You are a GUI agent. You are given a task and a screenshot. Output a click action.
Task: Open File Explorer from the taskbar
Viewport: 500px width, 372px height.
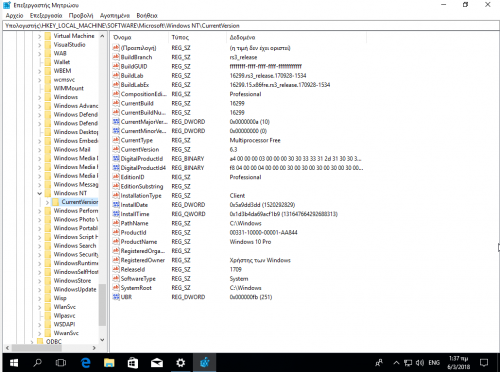click(109, 362)
